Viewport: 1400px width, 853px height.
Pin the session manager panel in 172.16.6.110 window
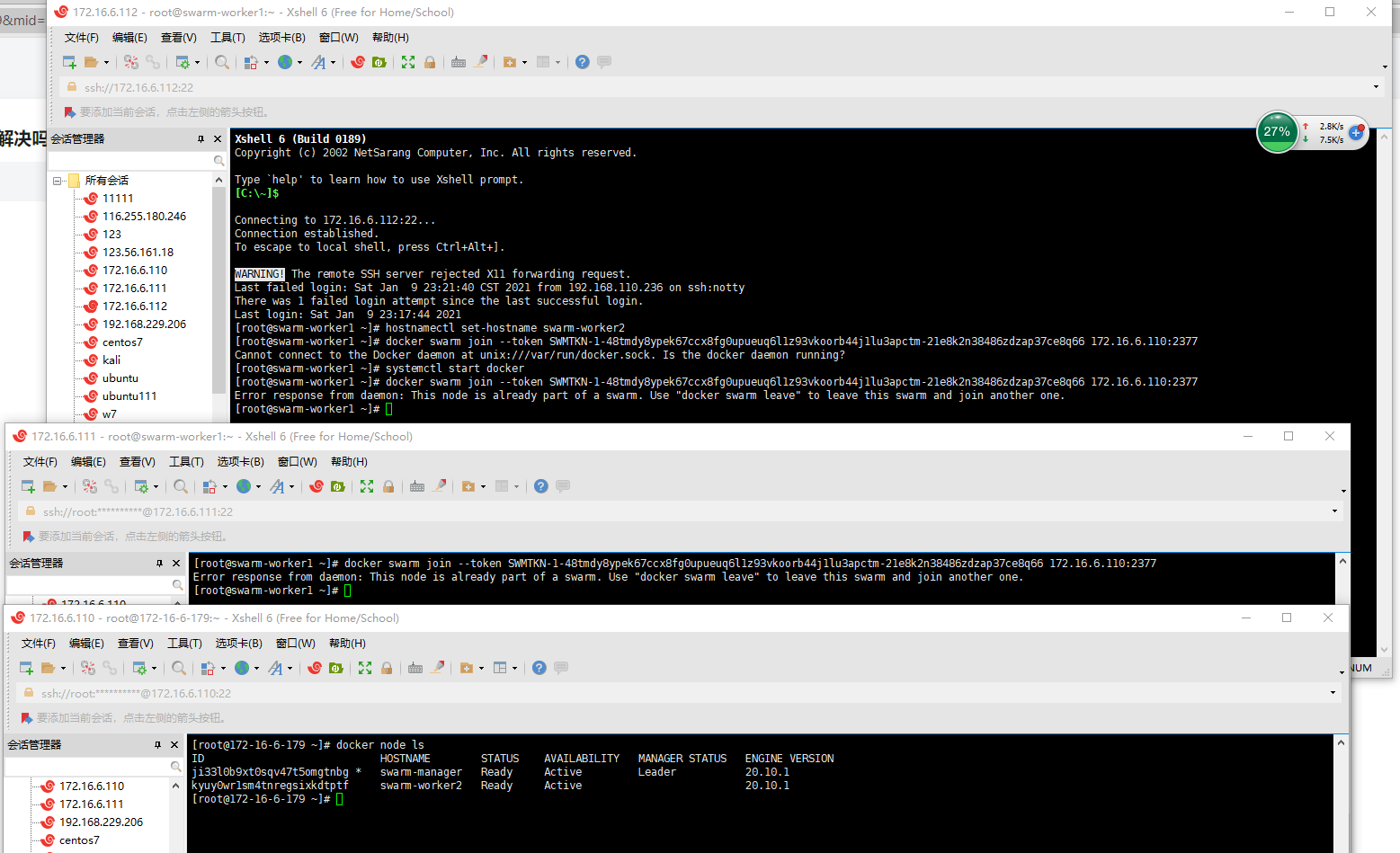pos(157,745)
